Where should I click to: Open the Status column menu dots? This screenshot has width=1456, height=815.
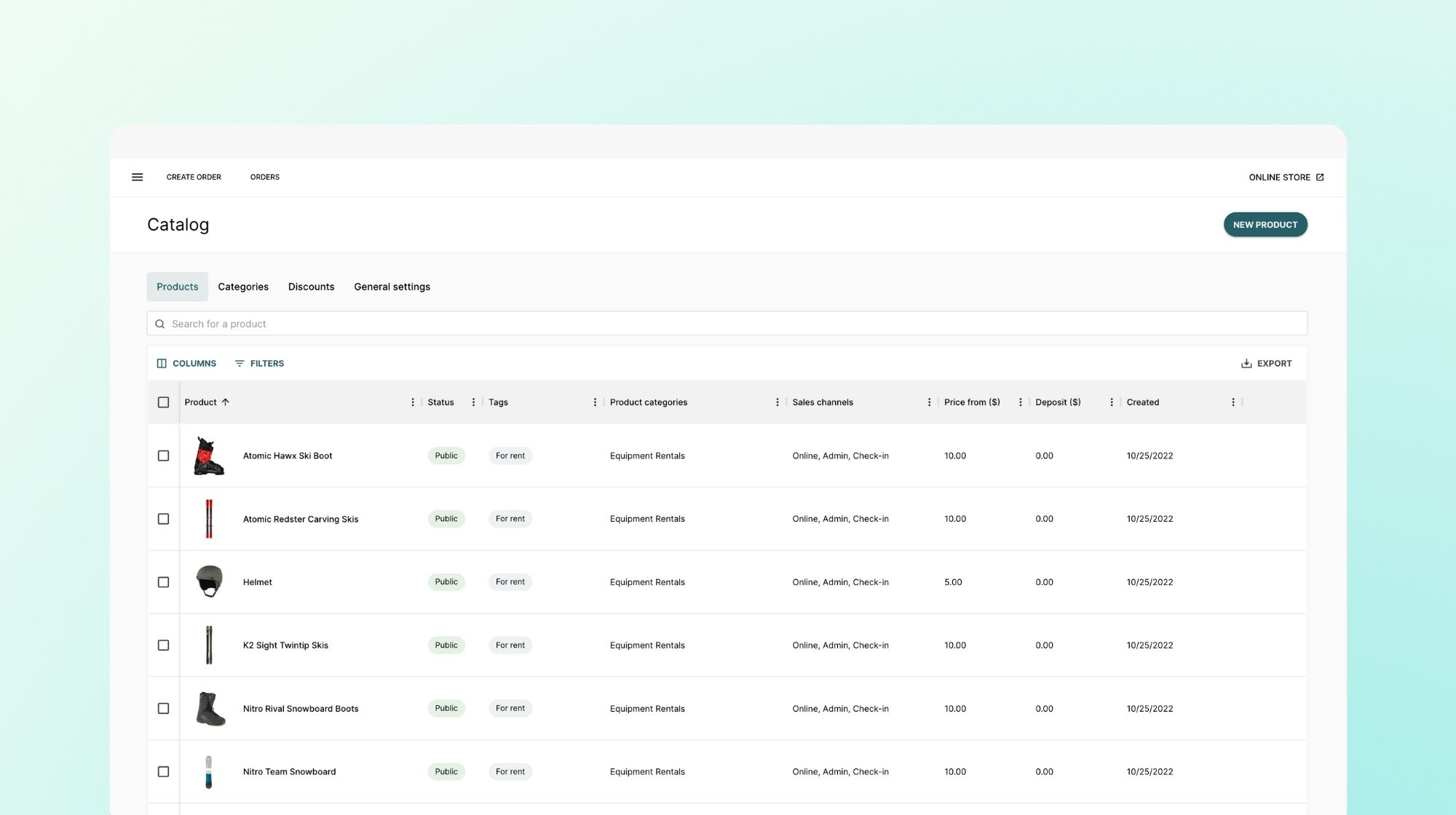click(x=473, y=402)
